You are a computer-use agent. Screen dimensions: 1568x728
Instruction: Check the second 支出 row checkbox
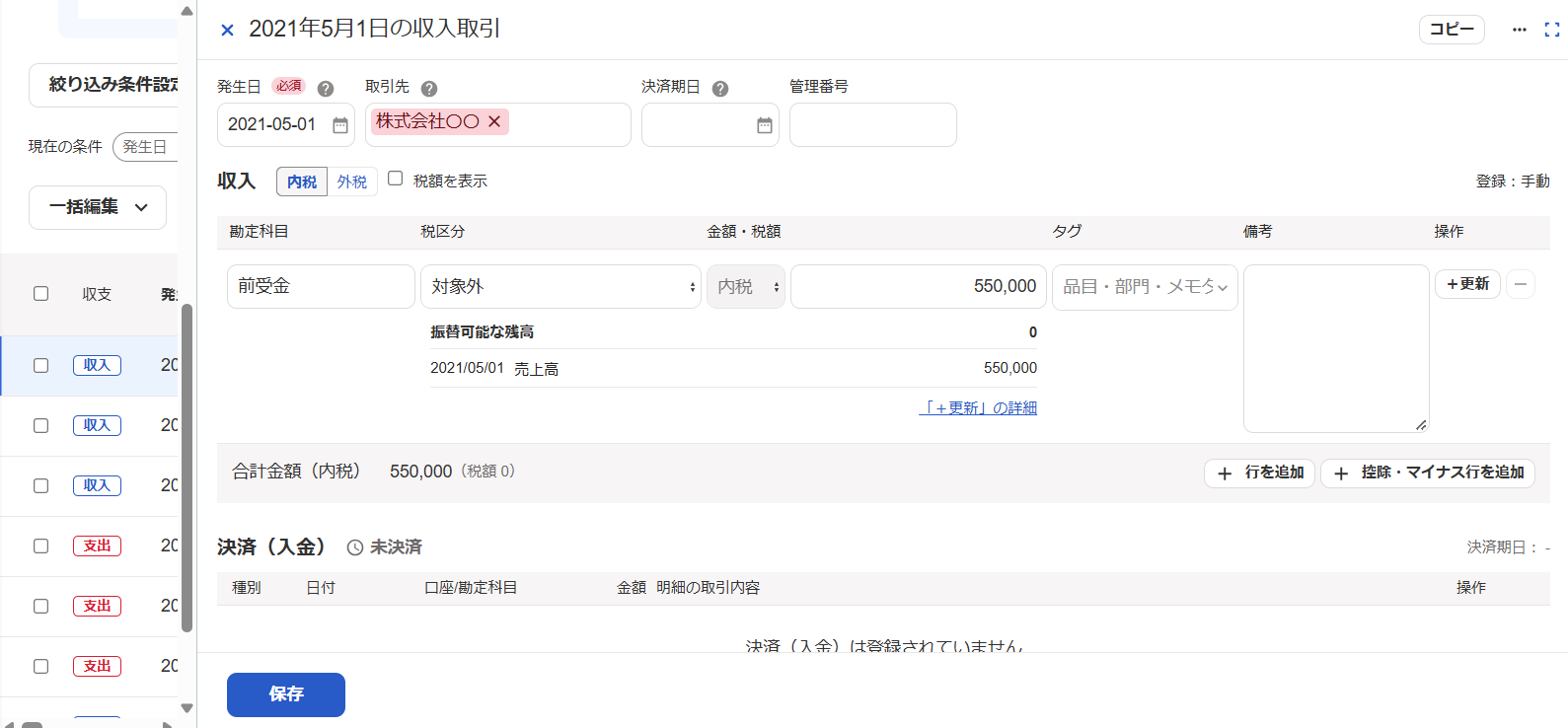click(x=41, y=607)
